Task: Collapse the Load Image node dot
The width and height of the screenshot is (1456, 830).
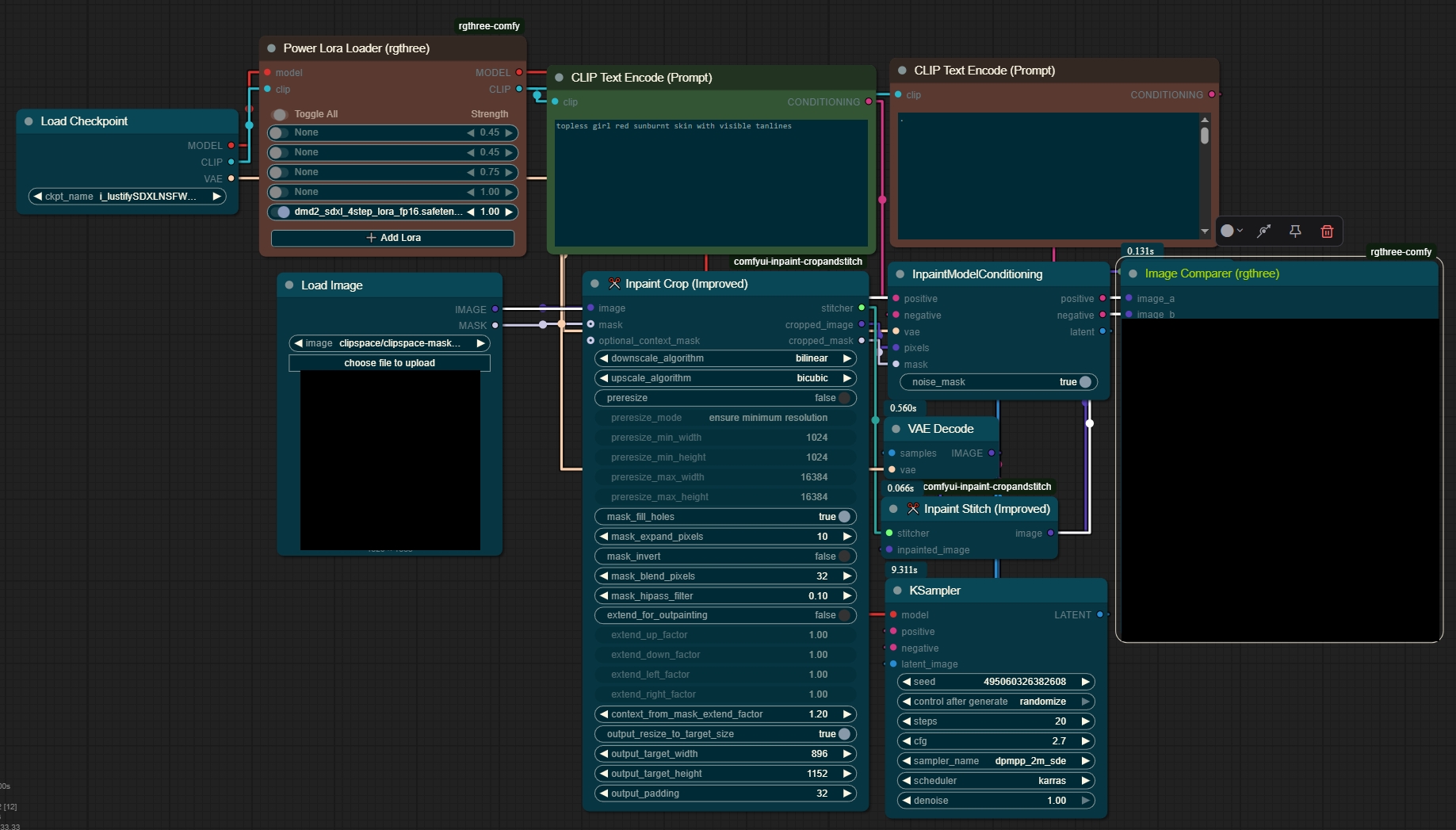Action: point(289,285)
